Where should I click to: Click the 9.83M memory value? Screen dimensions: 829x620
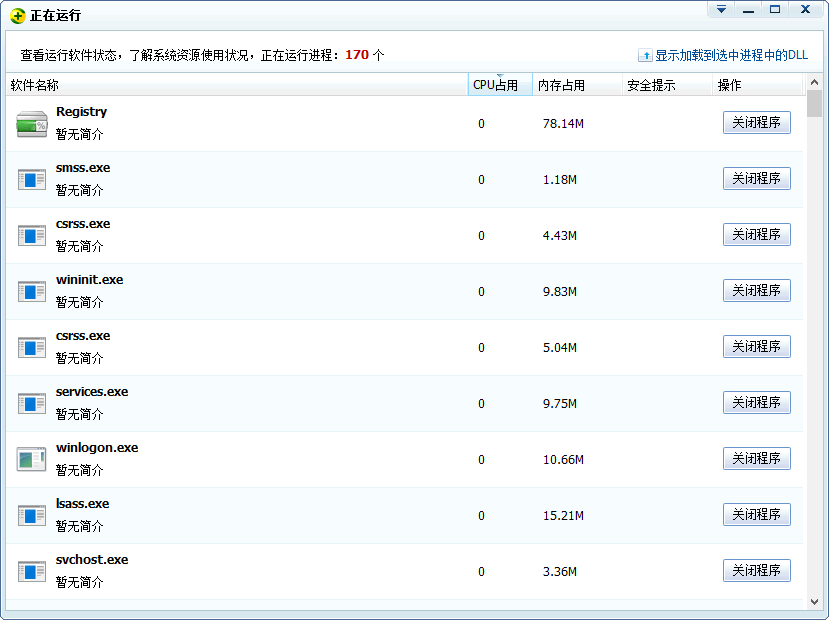click(x=559, y=292)
